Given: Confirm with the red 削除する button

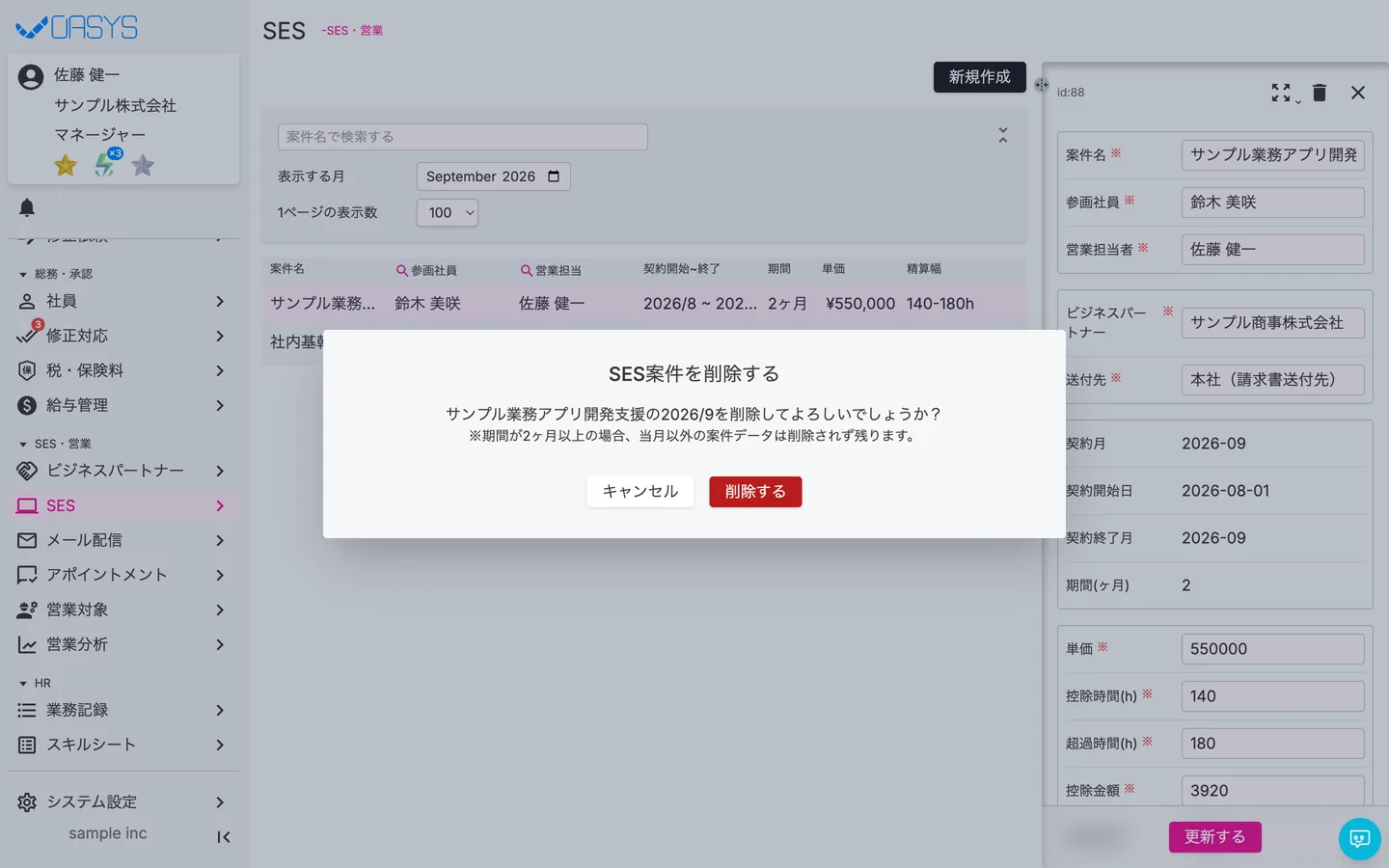Looking at the screenshot, I should coord(755,492).
